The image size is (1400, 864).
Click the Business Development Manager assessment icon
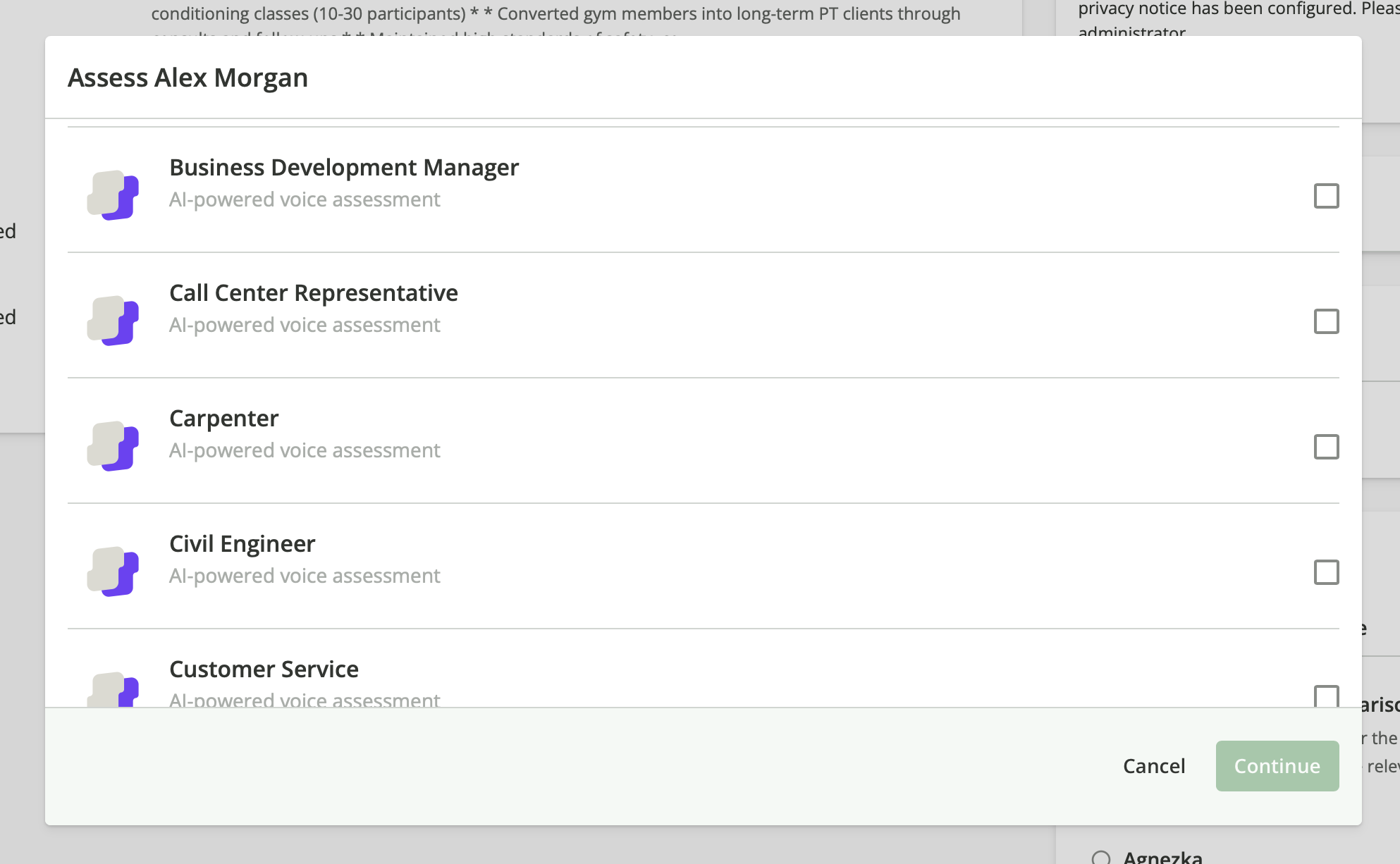(113, 195)
